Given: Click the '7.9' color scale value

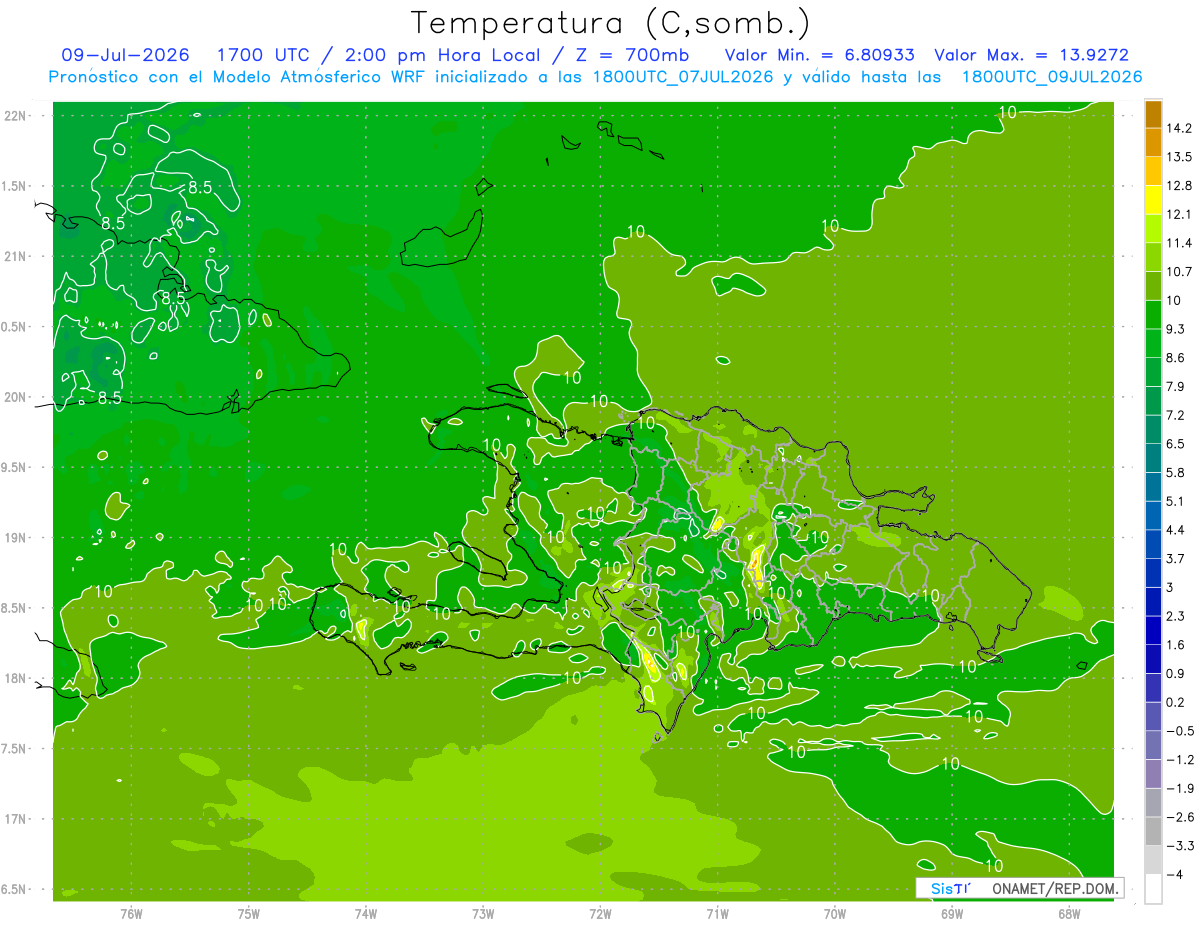Looking at the screenshot, I should coord(1175,387).
